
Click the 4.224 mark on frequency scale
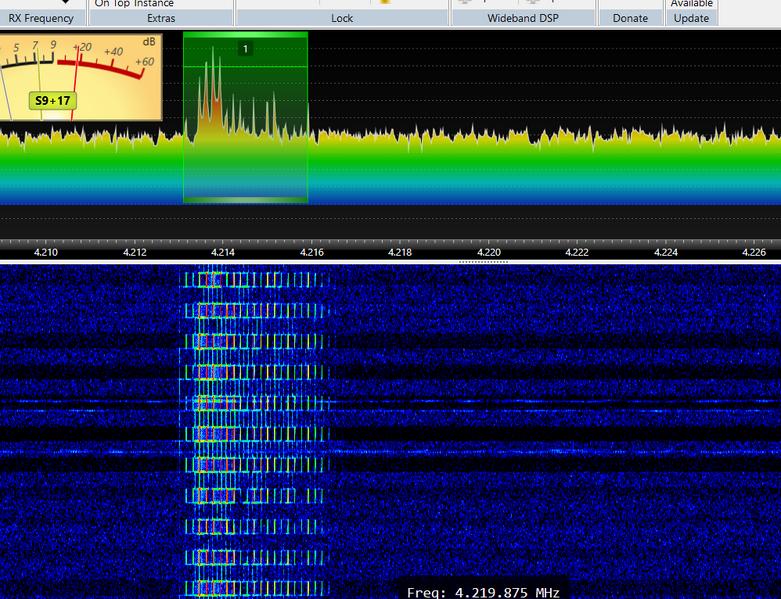[x=665, y=252]
